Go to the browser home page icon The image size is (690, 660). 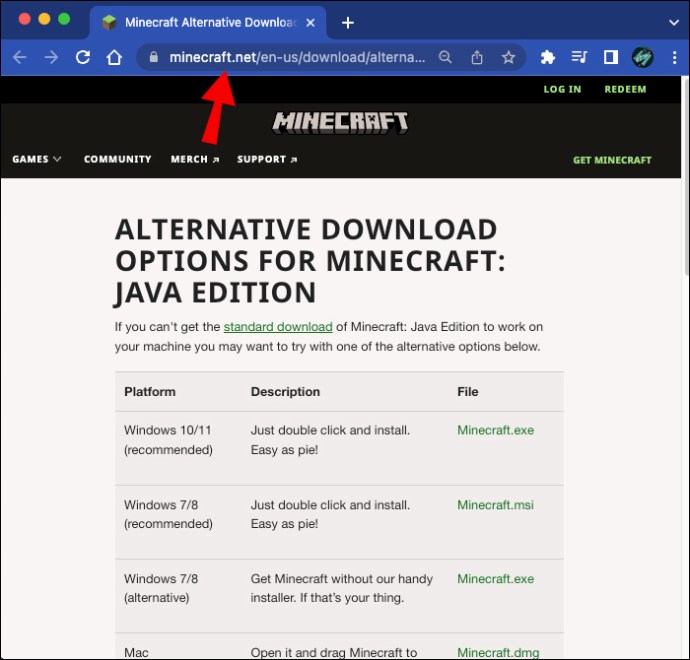click(x=114, y=57)
